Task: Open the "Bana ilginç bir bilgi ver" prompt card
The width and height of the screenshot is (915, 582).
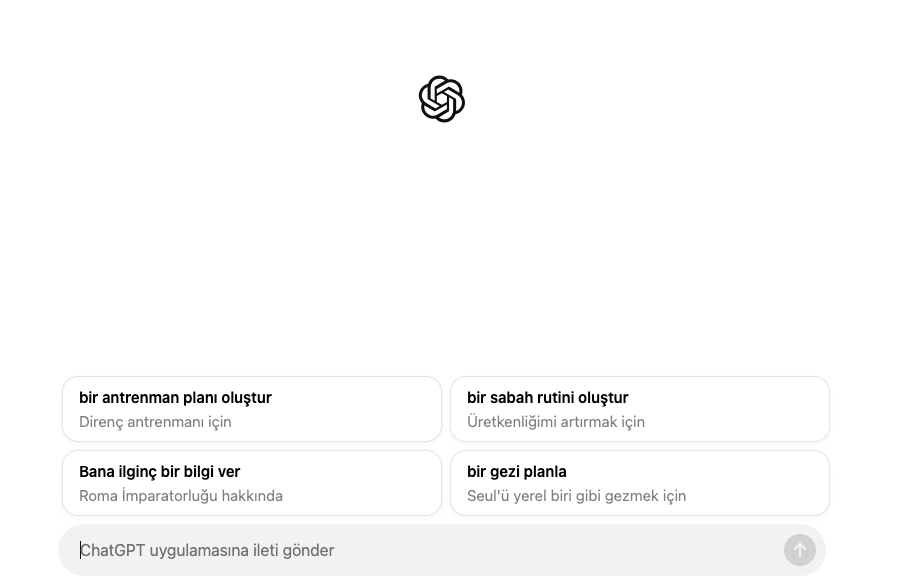Action: (252, 483)
